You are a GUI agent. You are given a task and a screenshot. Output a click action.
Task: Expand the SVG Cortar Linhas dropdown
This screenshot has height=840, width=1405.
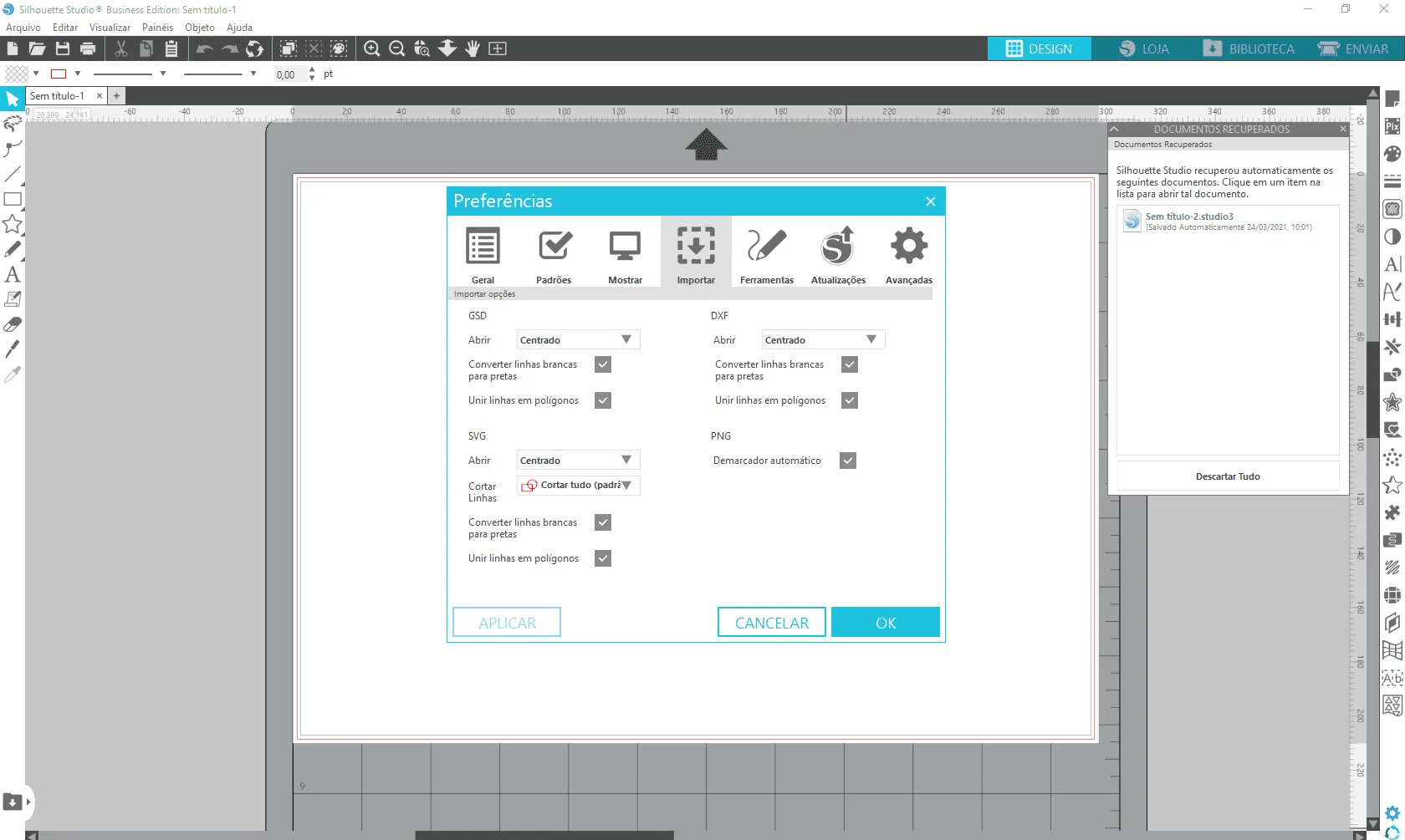click(x=578, y=486)
